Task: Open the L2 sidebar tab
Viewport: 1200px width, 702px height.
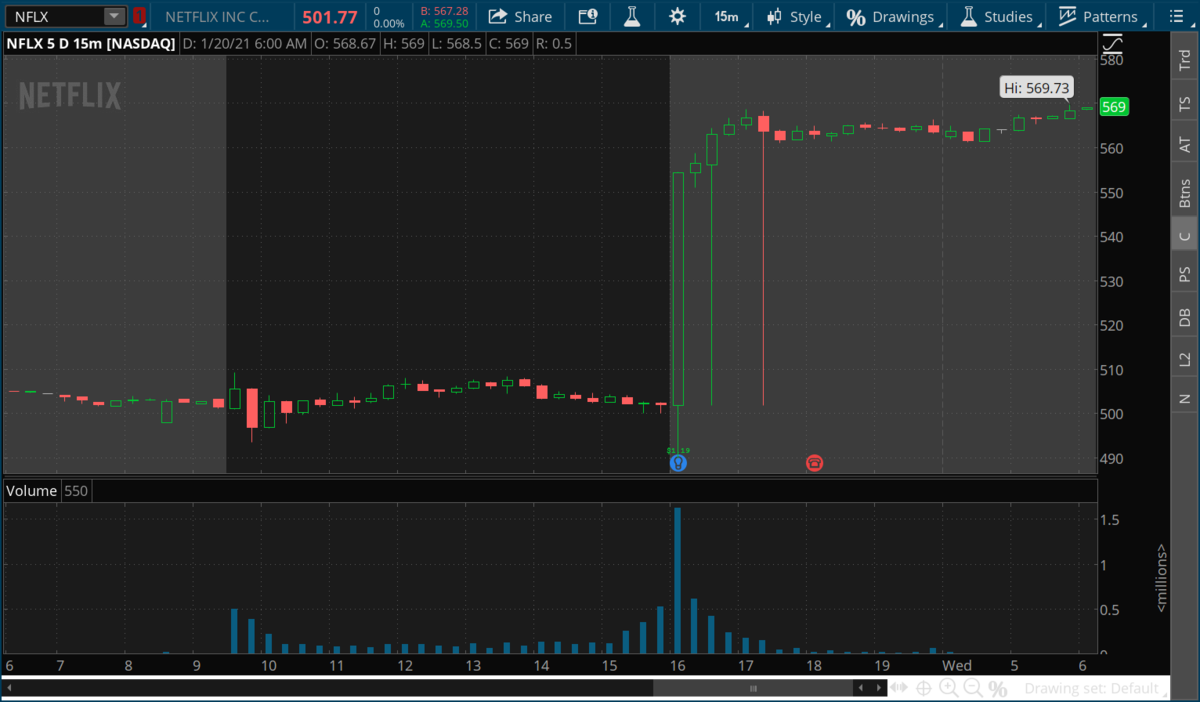Action: (x=1184, y=359)
